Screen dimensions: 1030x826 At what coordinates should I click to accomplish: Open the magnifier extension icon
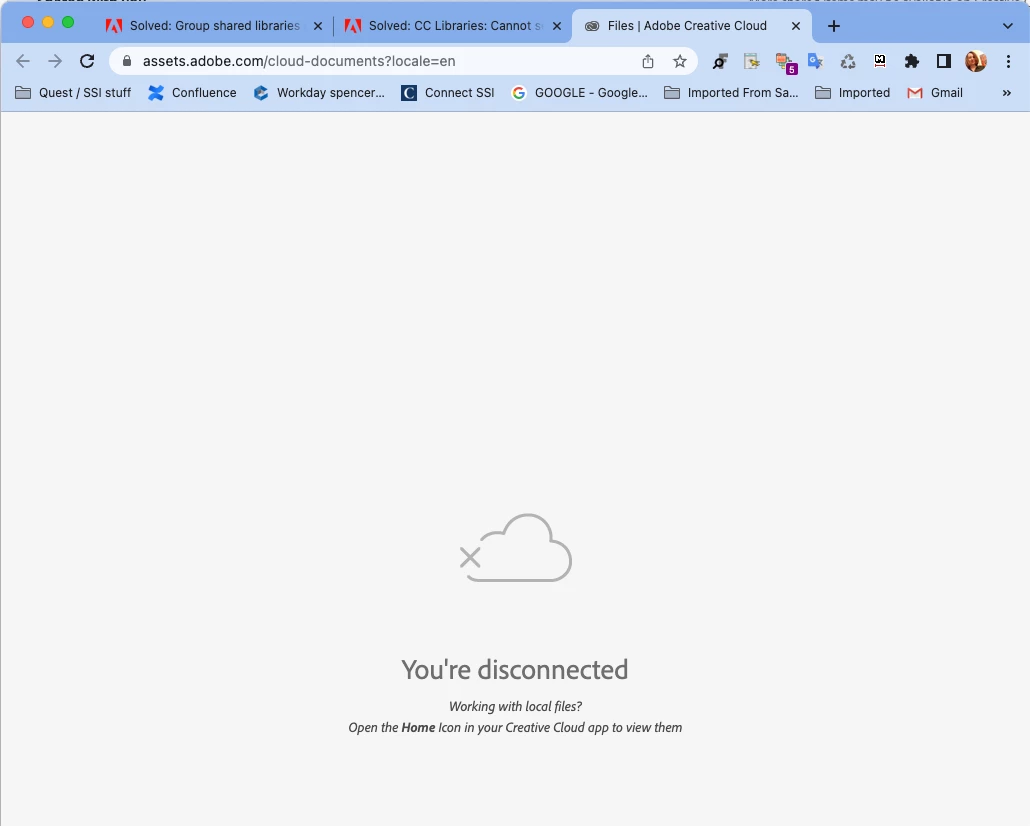pyautogui.click(x=720, y=62)
